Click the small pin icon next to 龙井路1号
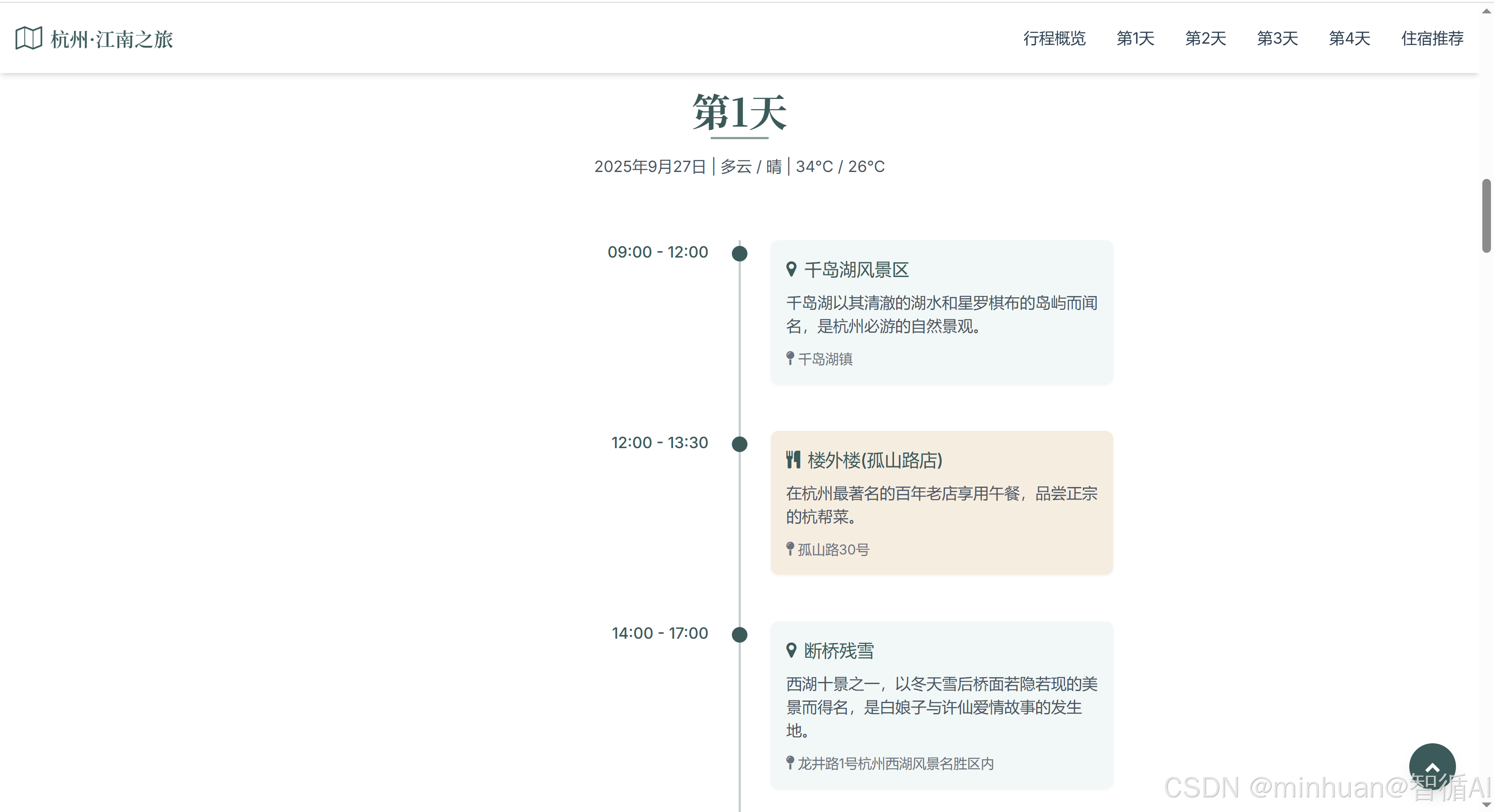The height and width of the screenshot is (812, 1494). 790,763
